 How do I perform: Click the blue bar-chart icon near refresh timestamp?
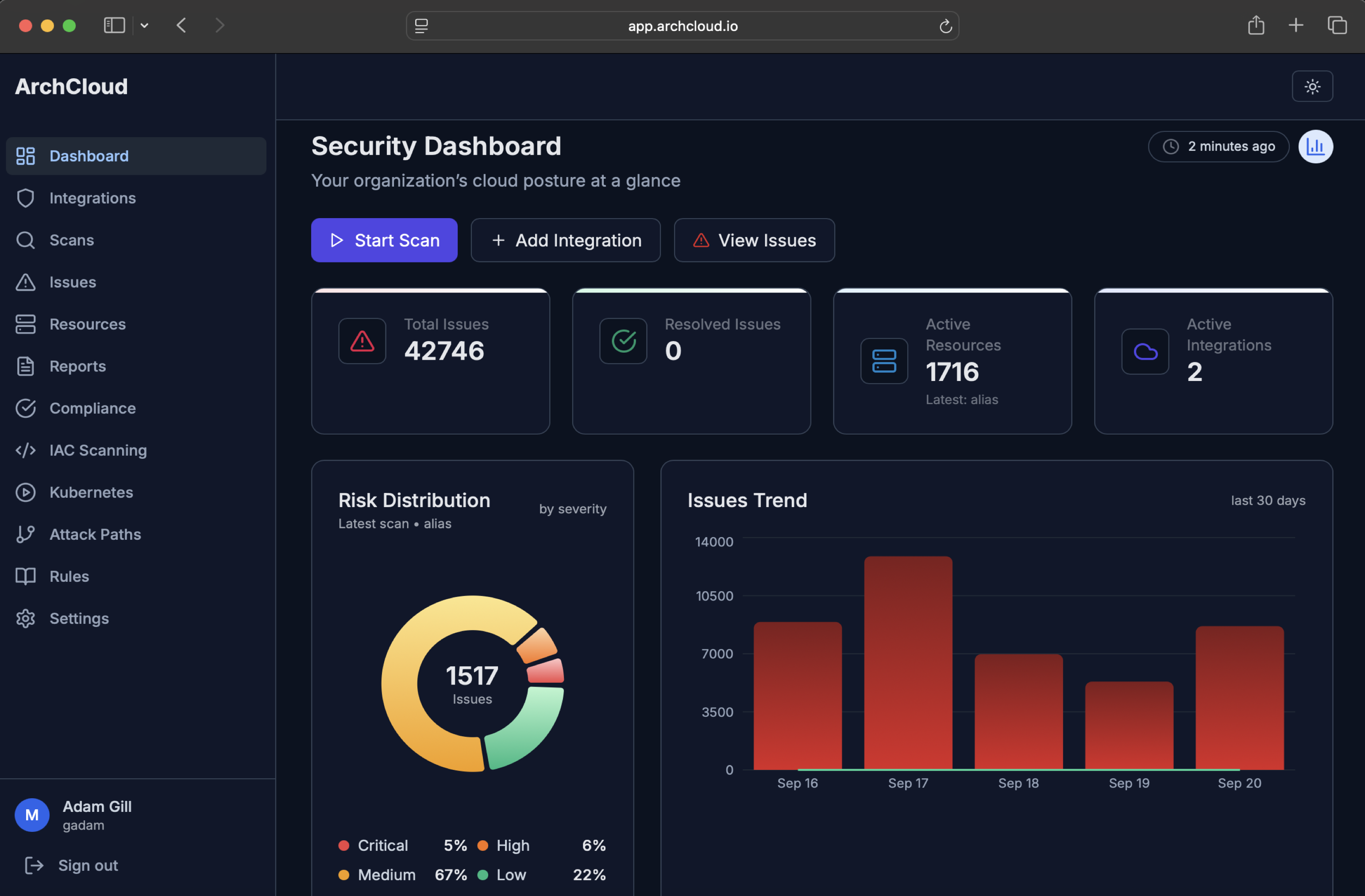tap(1316, 146)
